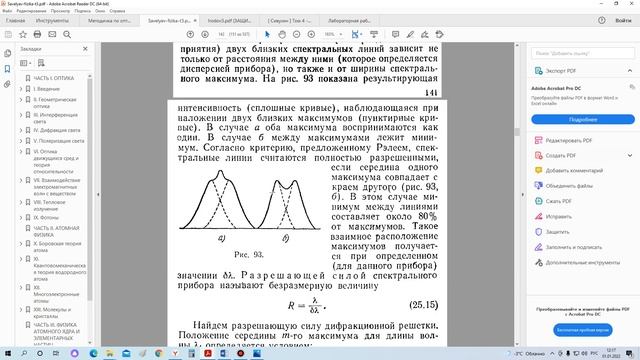Switch to the 'Лабораторная раб...' document tab
The image size is (640, 360).
[x=349, y=20]
